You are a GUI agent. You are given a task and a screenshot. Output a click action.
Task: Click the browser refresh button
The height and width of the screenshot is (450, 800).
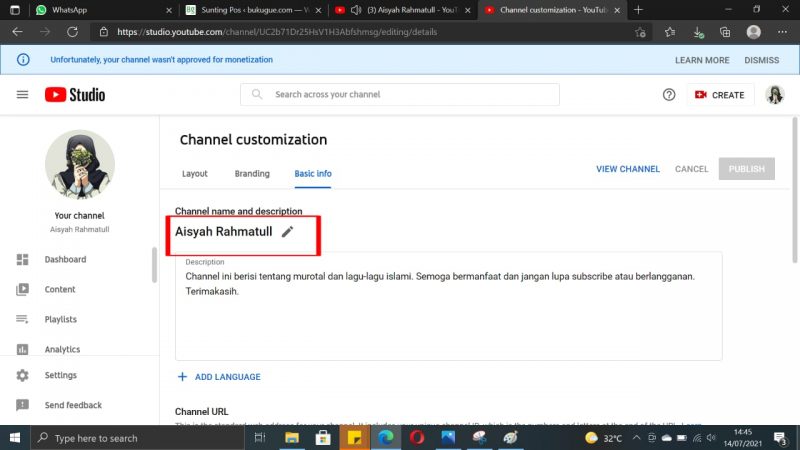pyautogui.click(x=72, y=32)
